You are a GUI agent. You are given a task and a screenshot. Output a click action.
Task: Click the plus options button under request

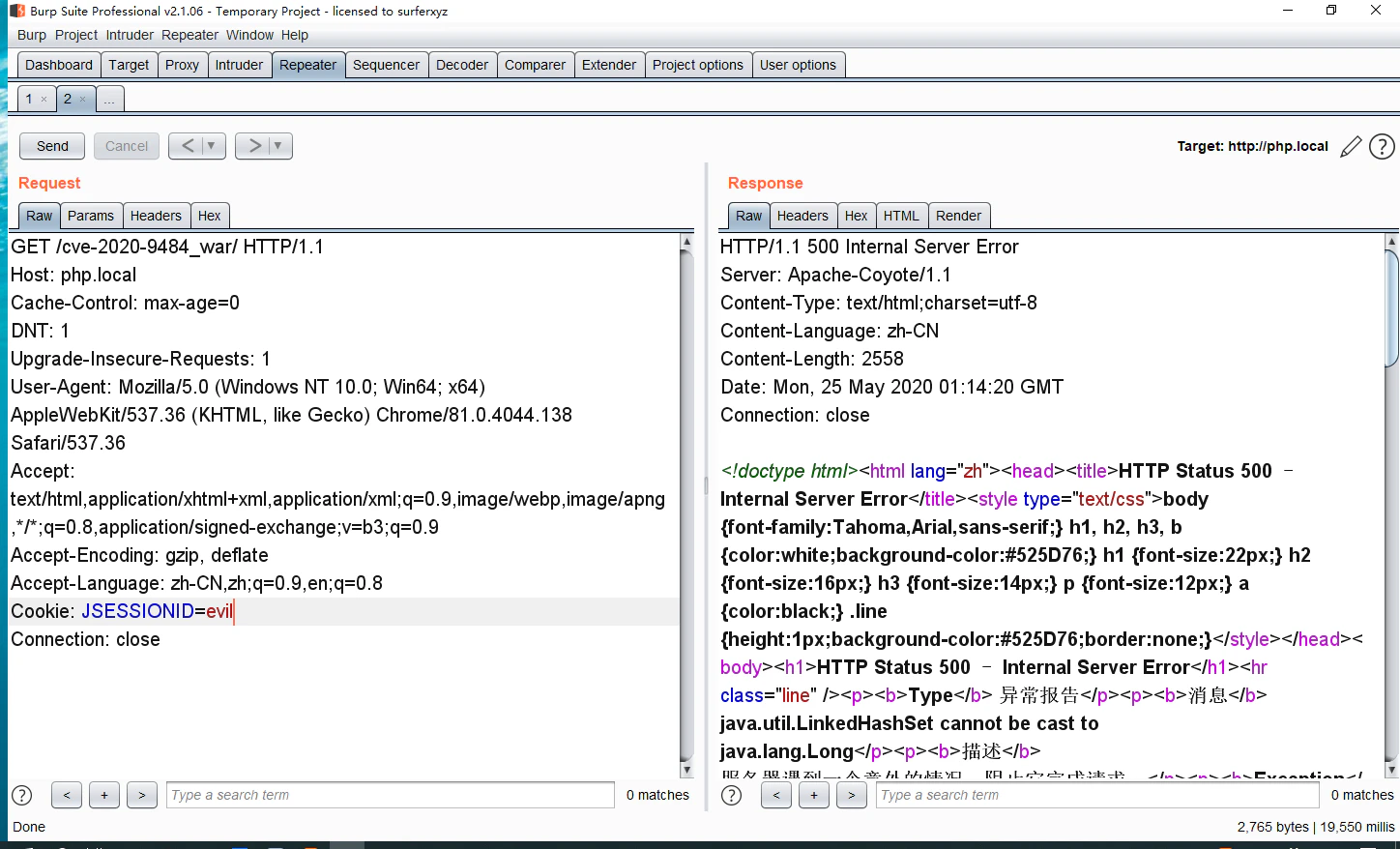tap(104, 795)
